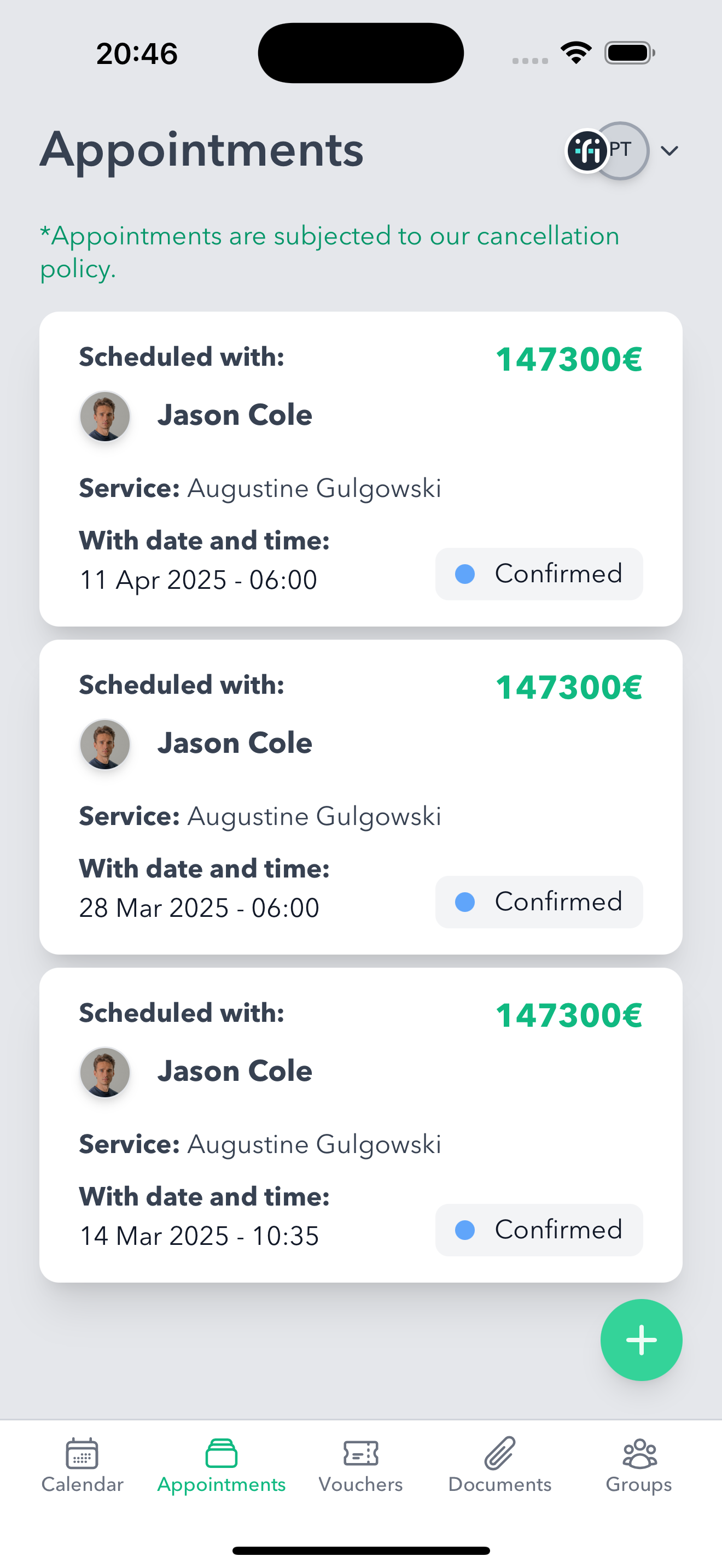Tap Jason Cole's photo on 28 Mar appointment
722x1568 pixels.
click(x=104, y=745)
